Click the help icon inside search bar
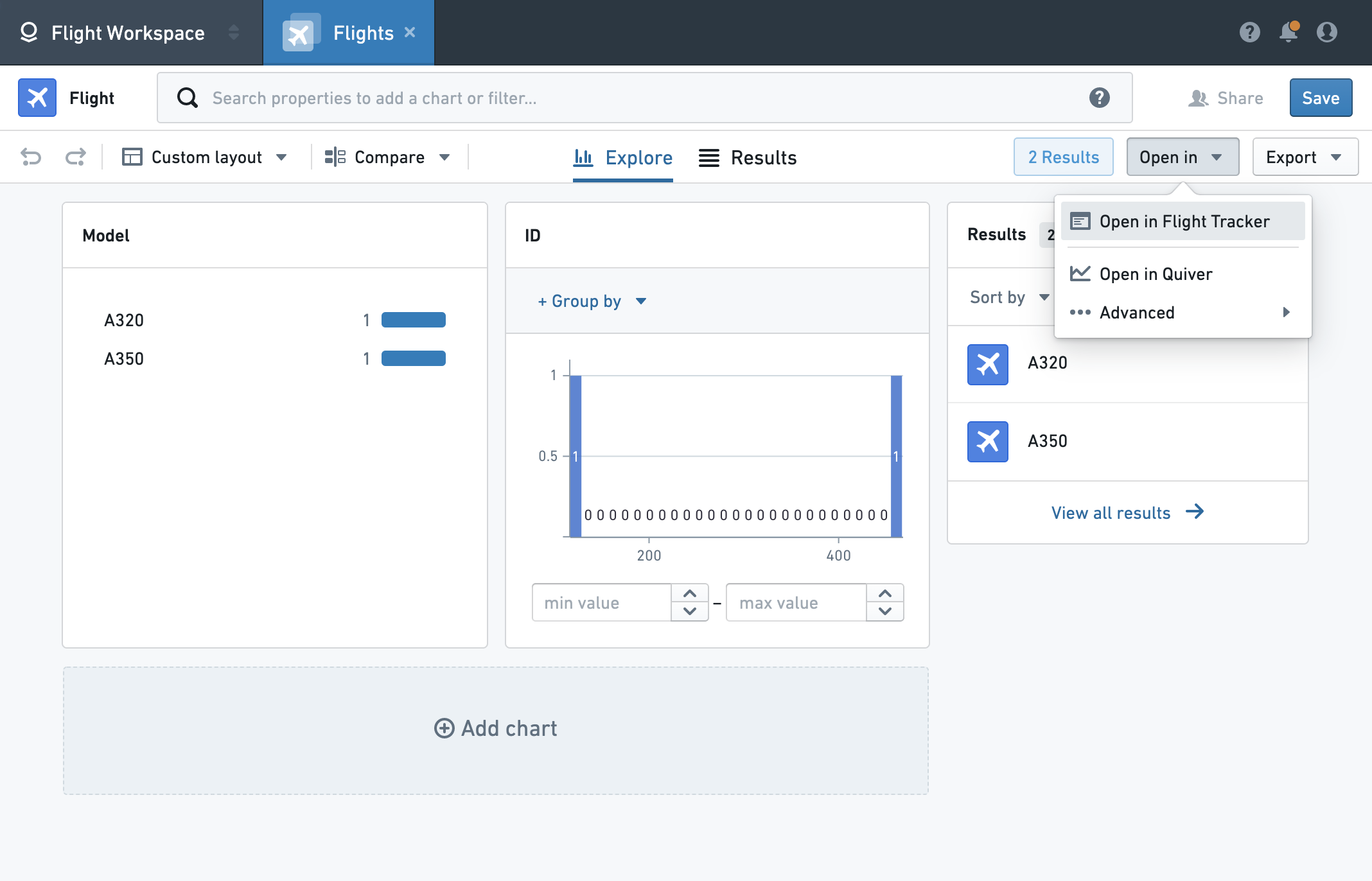 (1099, 98)
